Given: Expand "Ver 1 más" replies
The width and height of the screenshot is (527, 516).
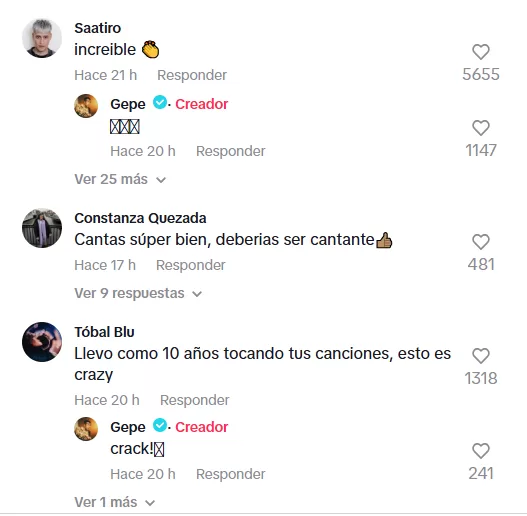Looking at the screenshot, I should pyautogui.click(x=115, y=503).
